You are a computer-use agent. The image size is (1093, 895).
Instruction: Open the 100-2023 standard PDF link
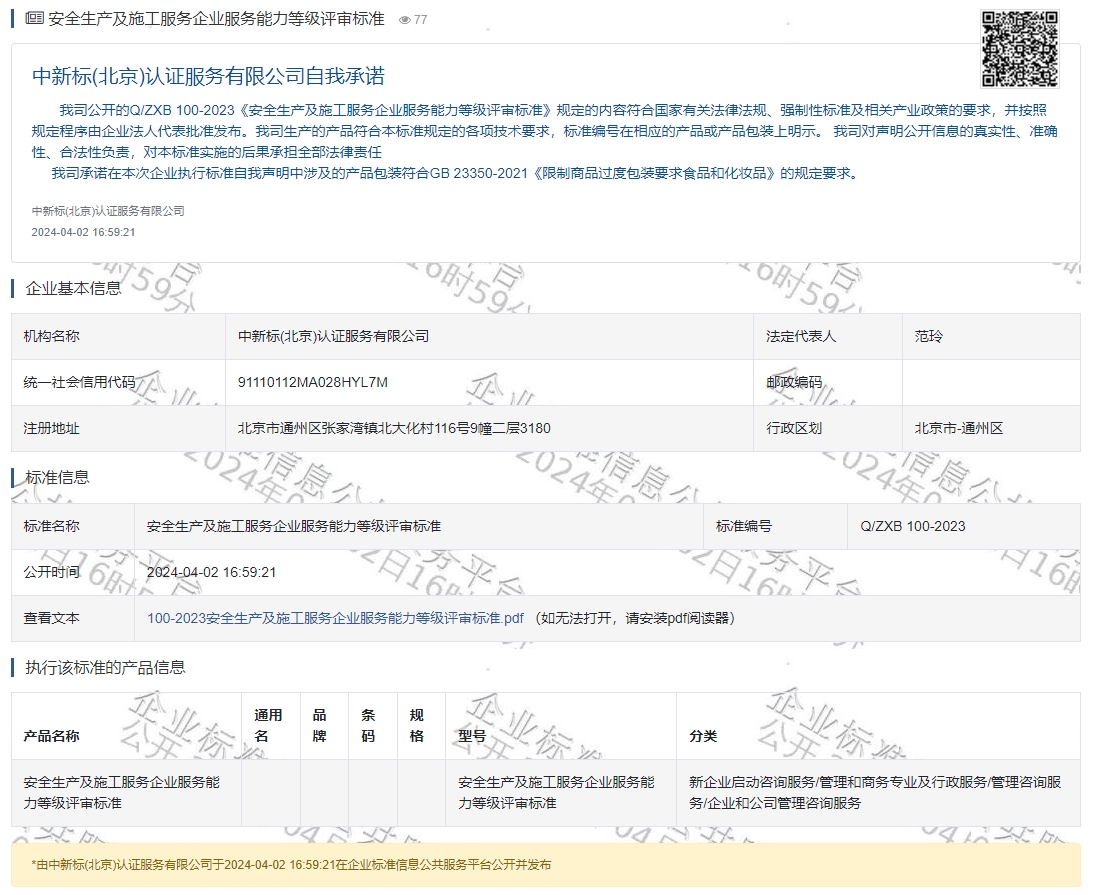[x=335, y=618]
